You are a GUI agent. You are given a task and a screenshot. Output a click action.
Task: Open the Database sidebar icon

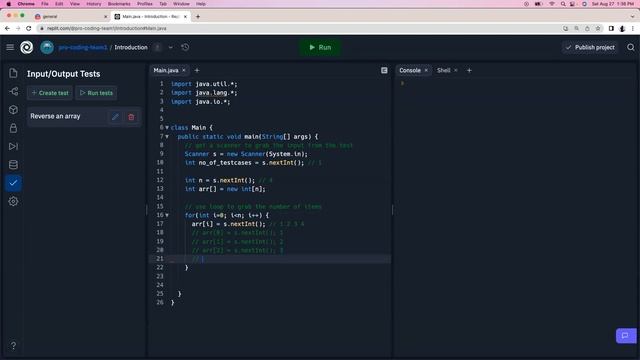pos(13,165)
